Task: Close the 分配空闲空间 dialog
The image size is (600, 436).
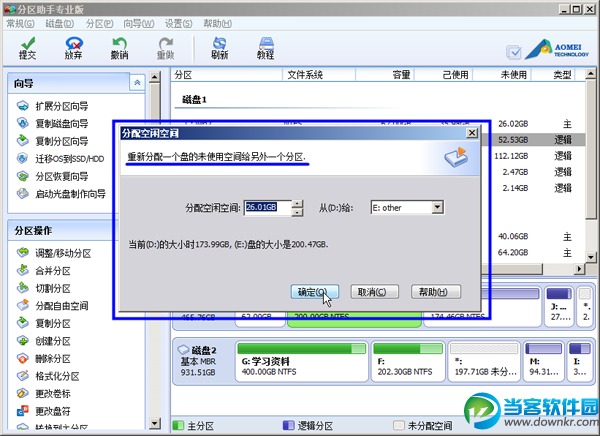Action: click(x=472, y=133)
